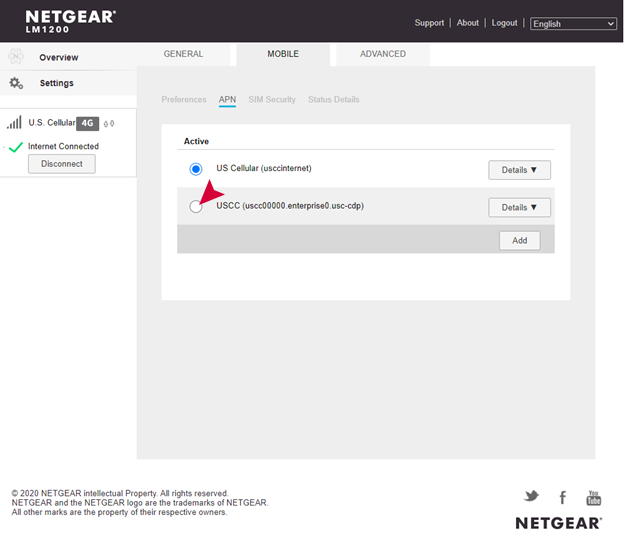Click the Active column heading
Viewport: 624px width, 542px height.
click(196, 141)
